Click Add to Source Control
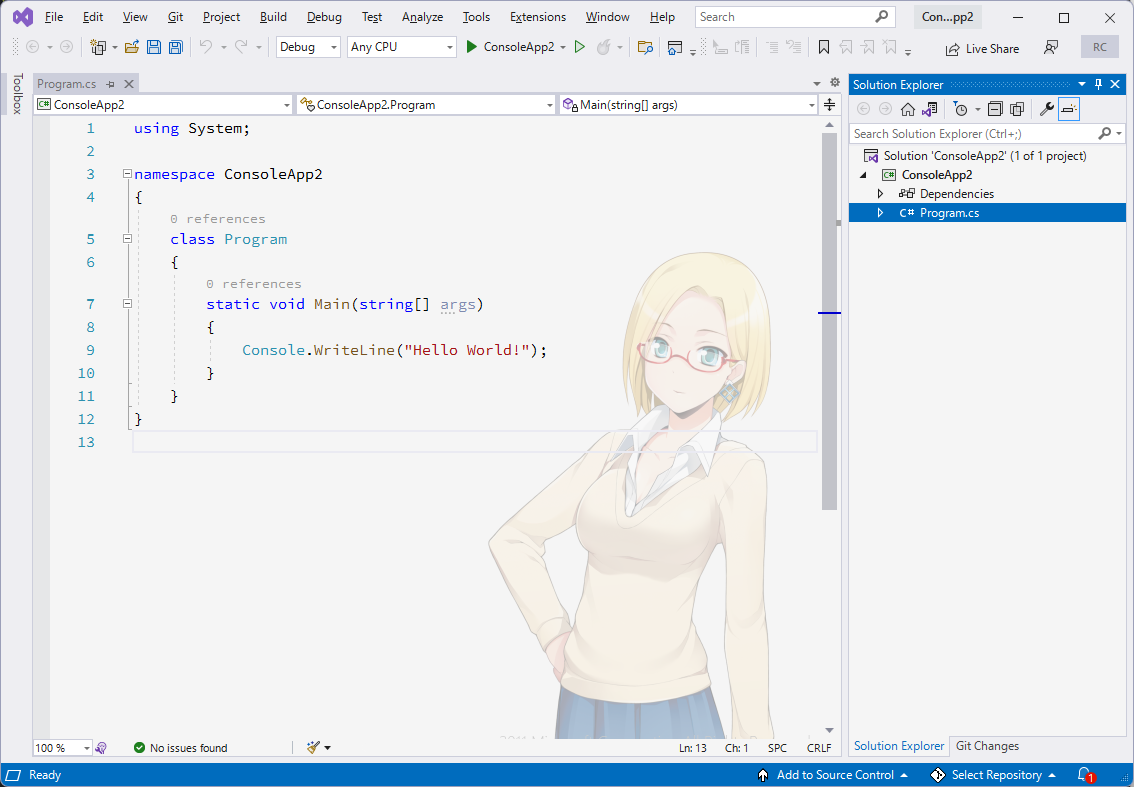Screen dimensions: 1134x787 832,775
